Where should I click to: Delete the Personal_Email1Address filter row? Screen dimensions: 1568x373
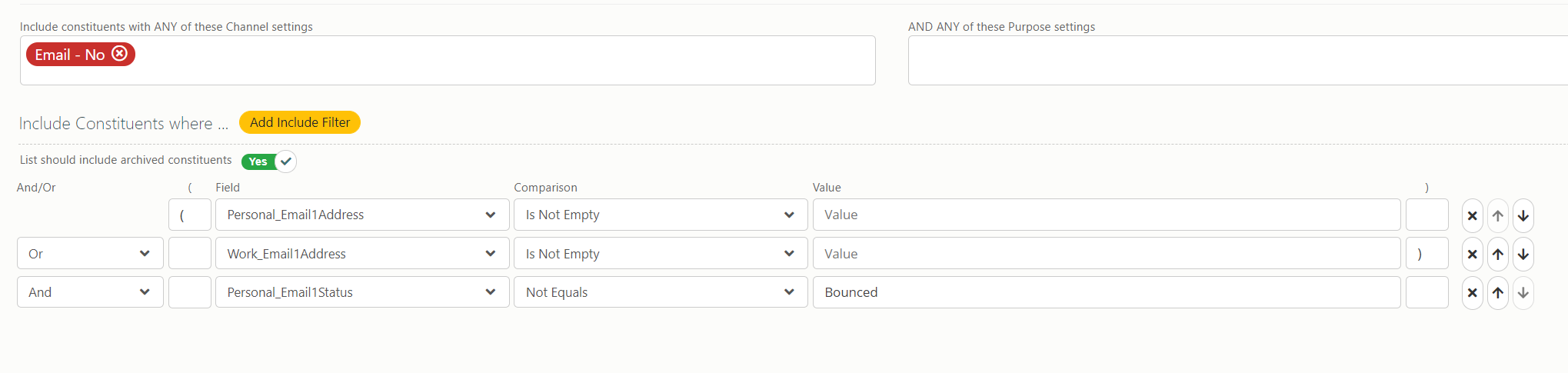[x=1472, y=215]
